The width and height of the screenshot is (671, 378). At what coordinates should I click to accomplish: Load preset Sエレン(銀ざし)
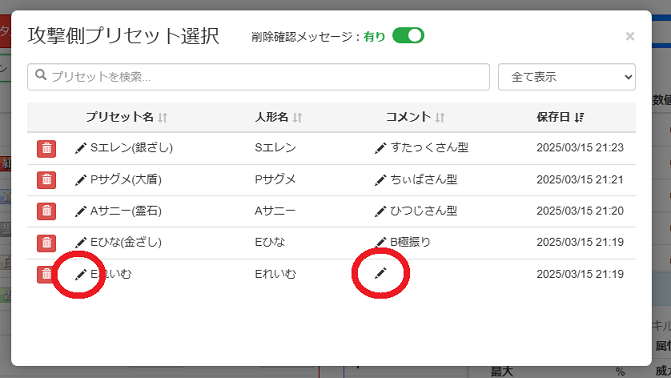[131, 148]
